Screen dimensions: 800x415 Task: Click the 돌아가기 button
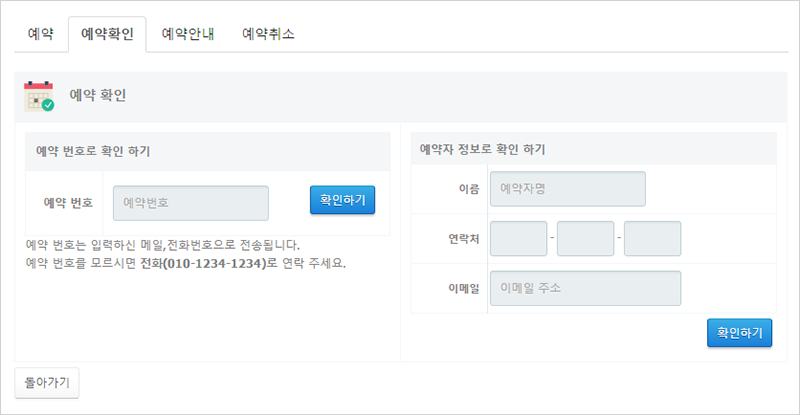click(47, 383)
